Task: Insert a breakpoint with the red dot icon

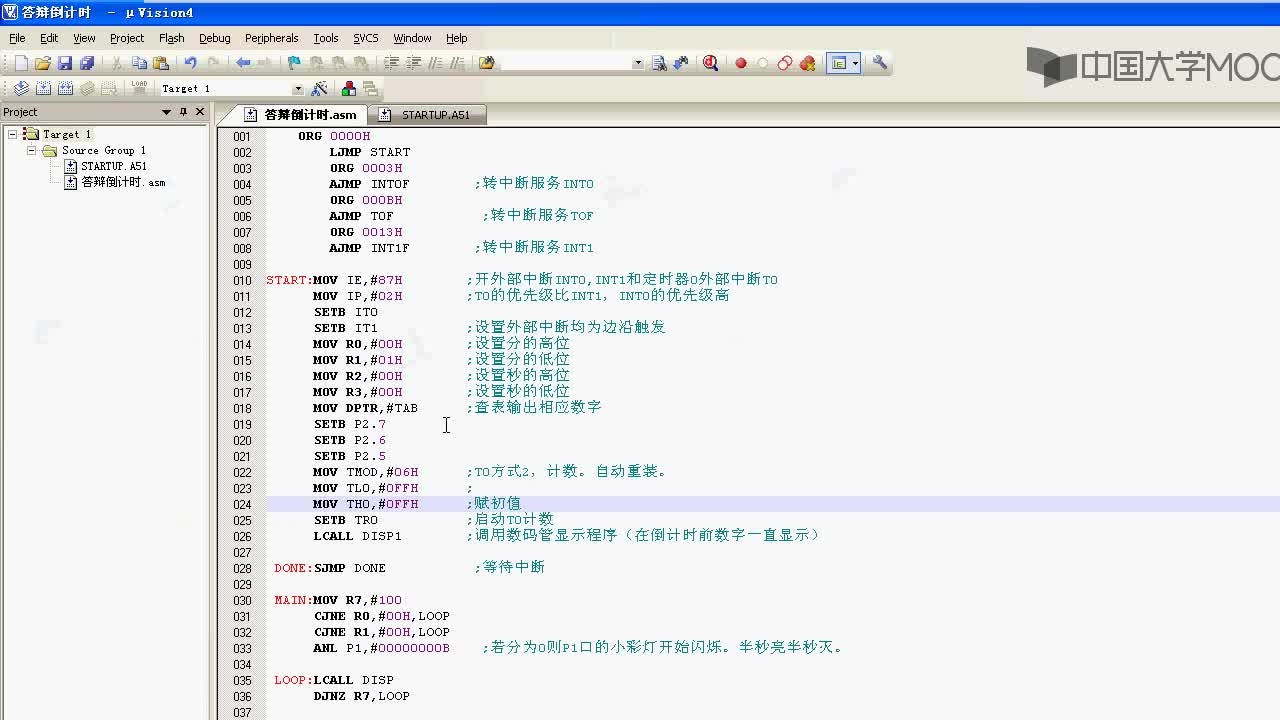Action: tap(741, 63)
